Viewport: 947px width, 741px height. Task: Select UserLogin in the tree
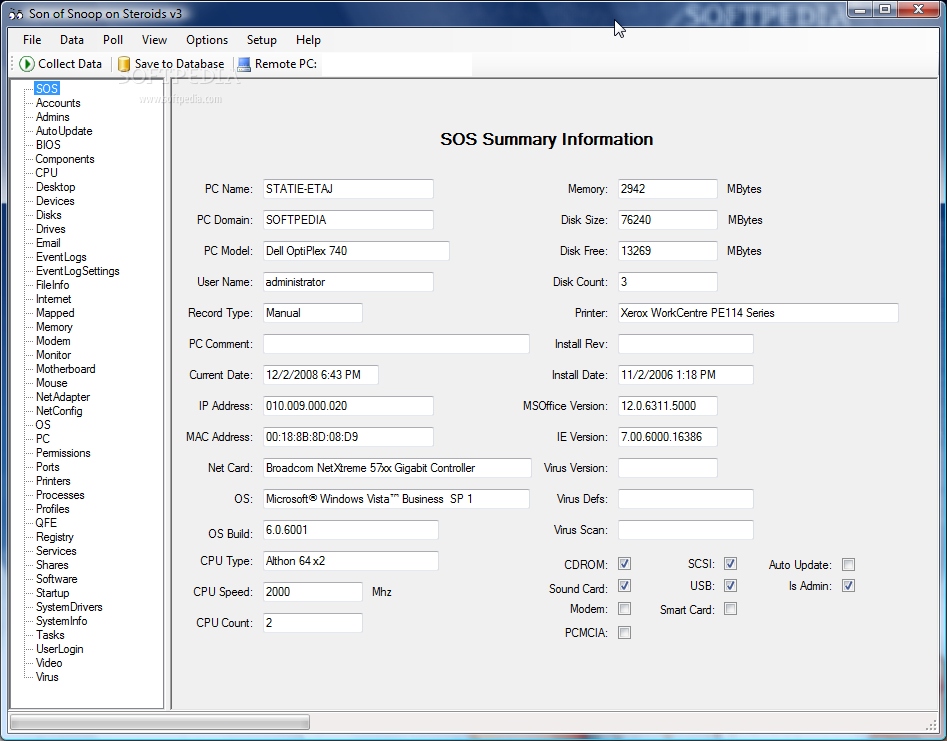(x=59, y=649)
